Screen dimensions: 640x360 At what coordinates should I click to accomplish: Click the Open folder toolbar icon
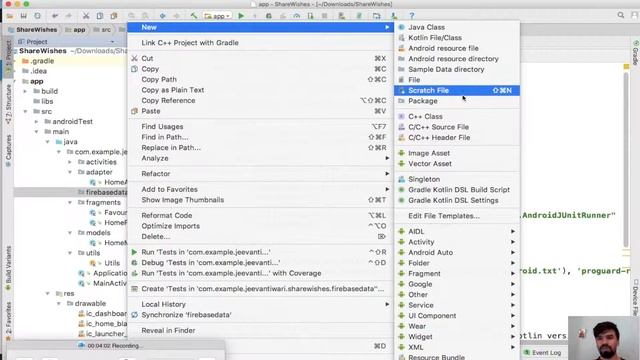pyautogui.click(x=10, y=16)
